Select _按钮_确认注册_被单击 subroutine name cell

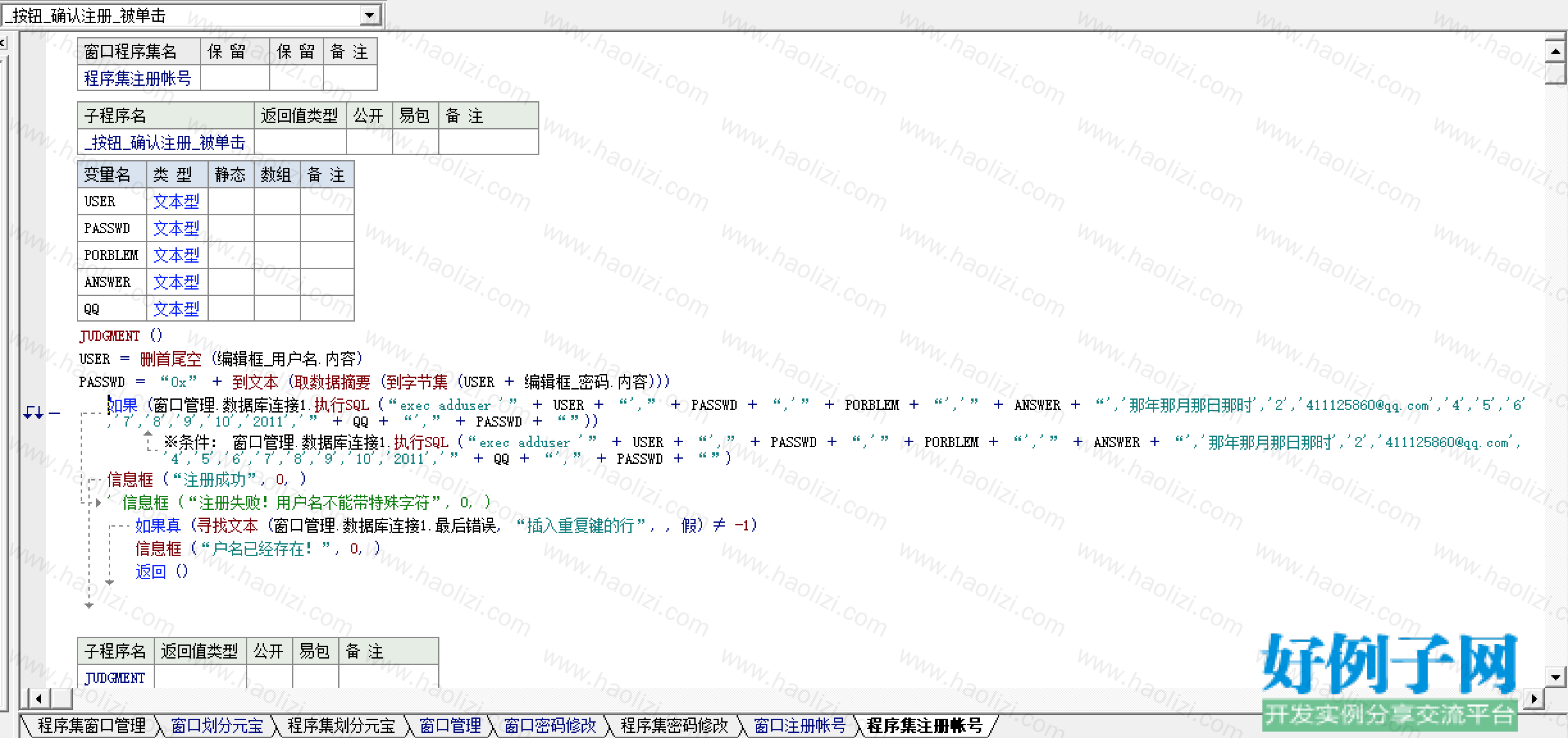coord(165,142)
